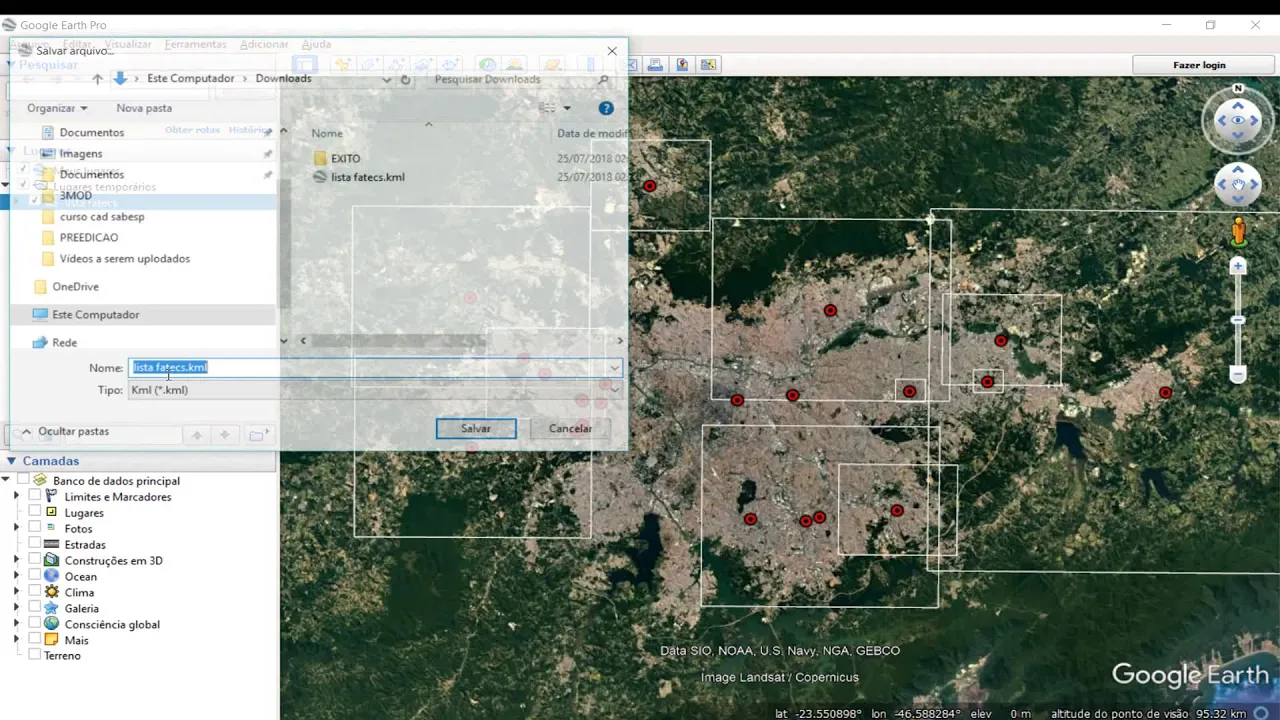Click the zoom slider handle on the map
Viewport: 1280px width, 720px height.
pos(1238,320)
